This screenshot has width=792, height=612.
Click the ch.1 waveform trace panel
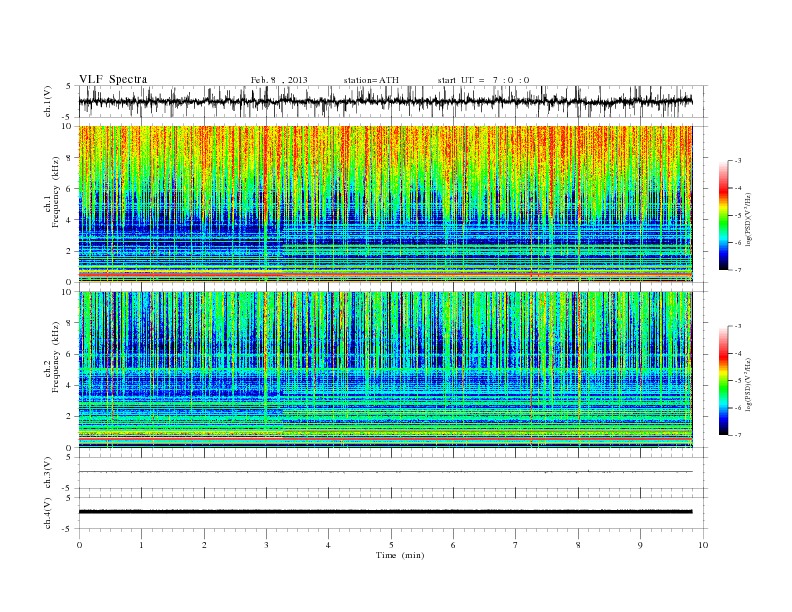pos(393,101)
